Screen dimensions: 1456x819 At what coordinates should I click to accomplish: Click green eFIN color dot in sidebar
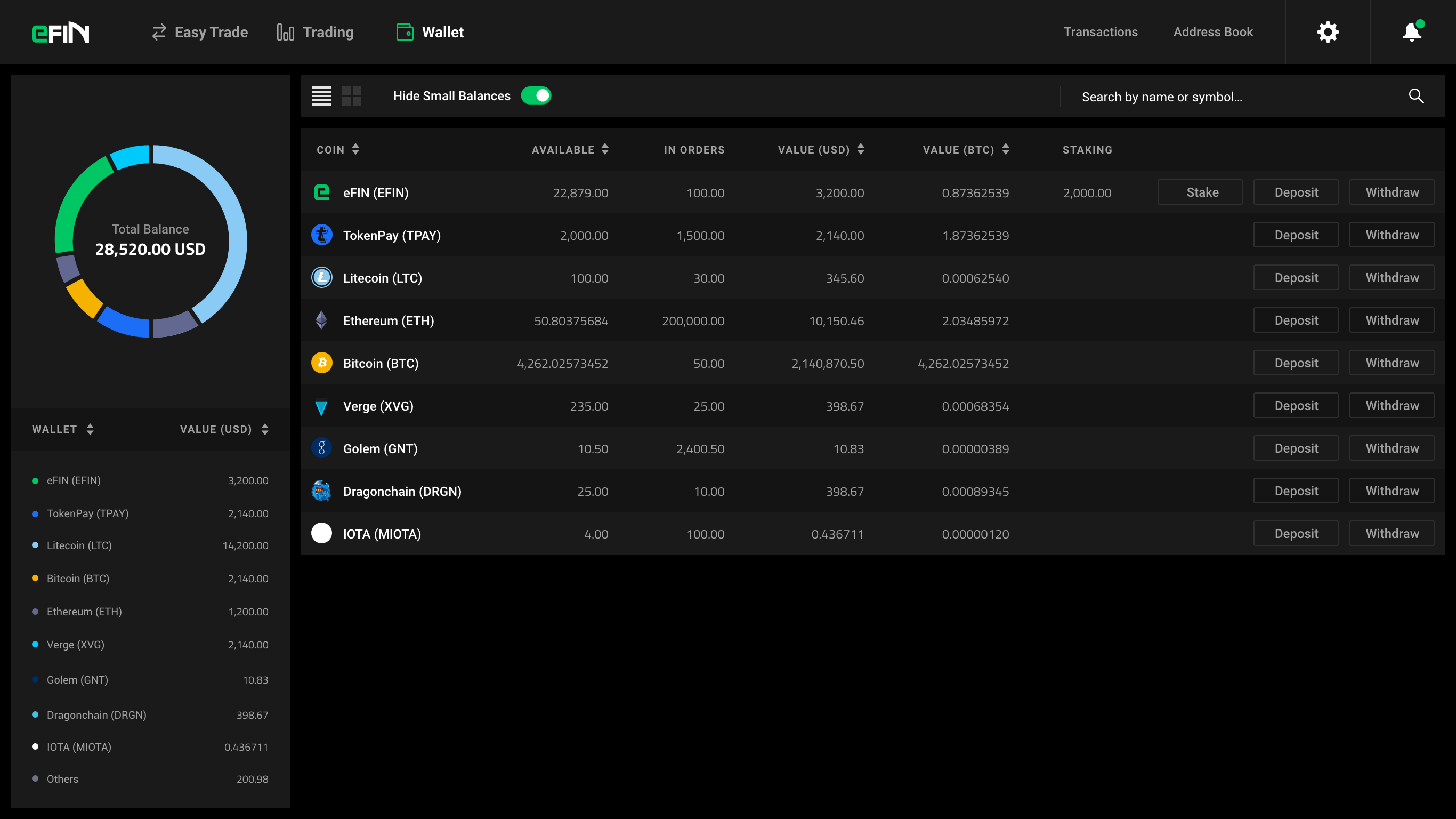[x=35, y=481]
